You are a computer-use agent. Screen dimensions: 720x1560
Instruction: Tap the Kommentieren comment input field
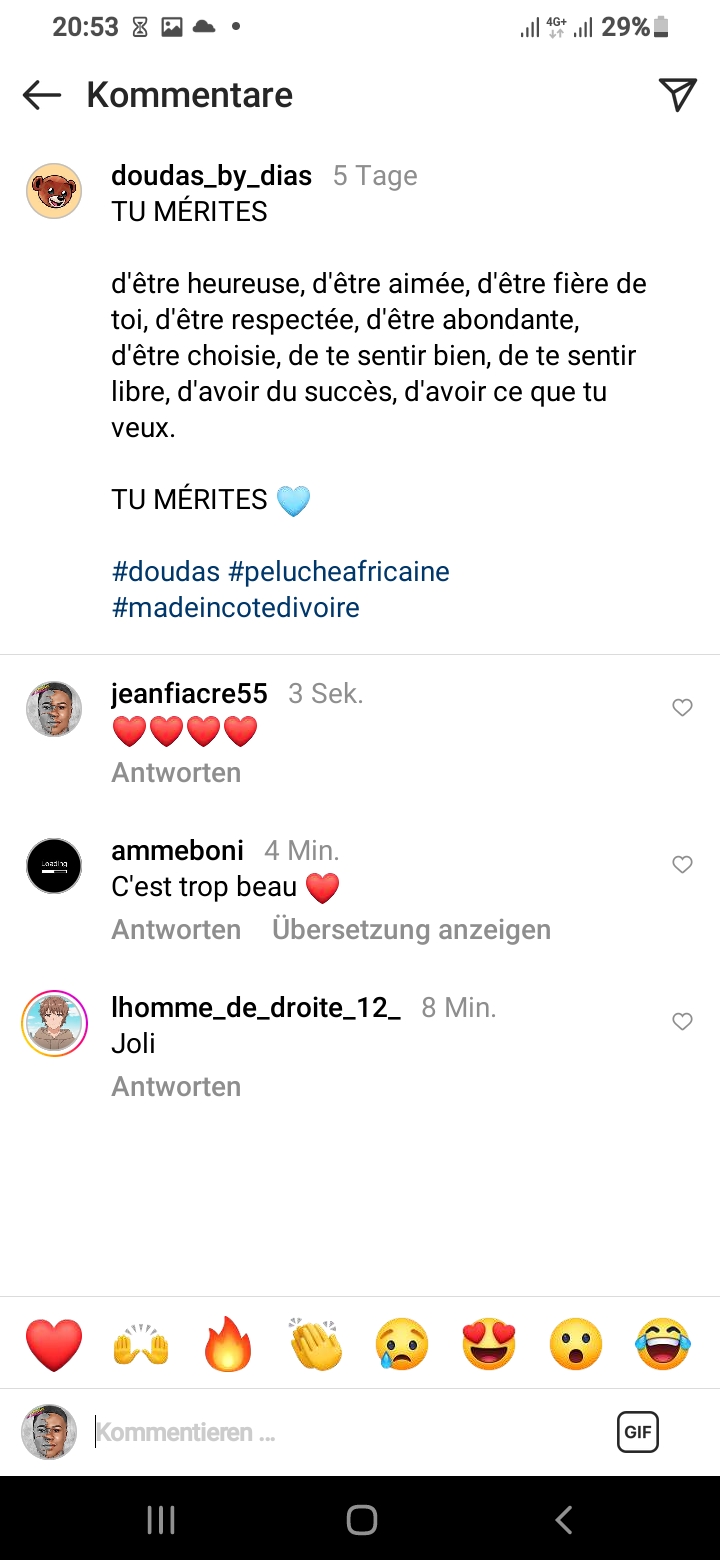(x=340, y=1432)
